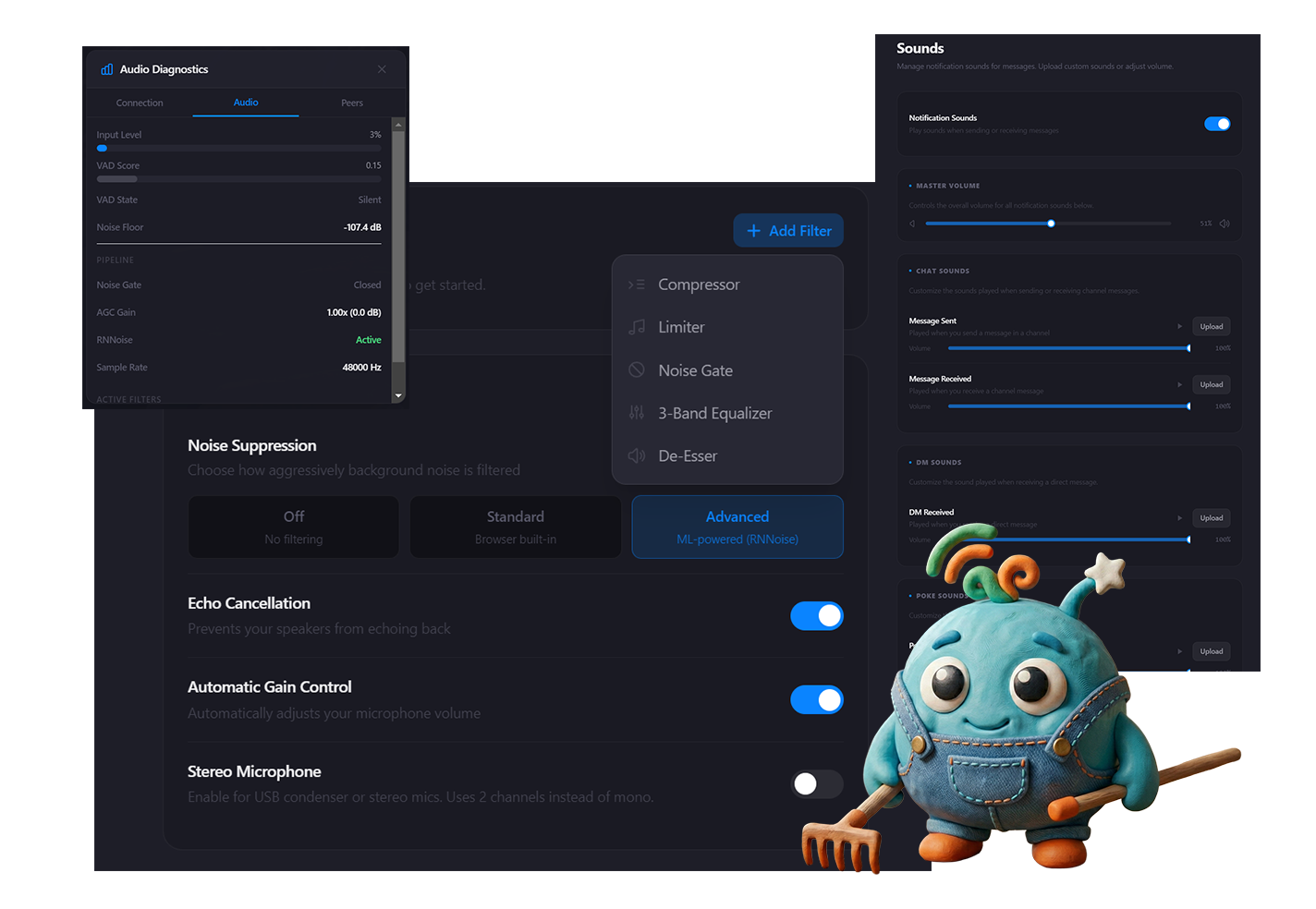Image resolution: width=1316 pixels, height=909 pixels.
Task: Select the De-Esser filter icon
Action: (x=636, y=455)
